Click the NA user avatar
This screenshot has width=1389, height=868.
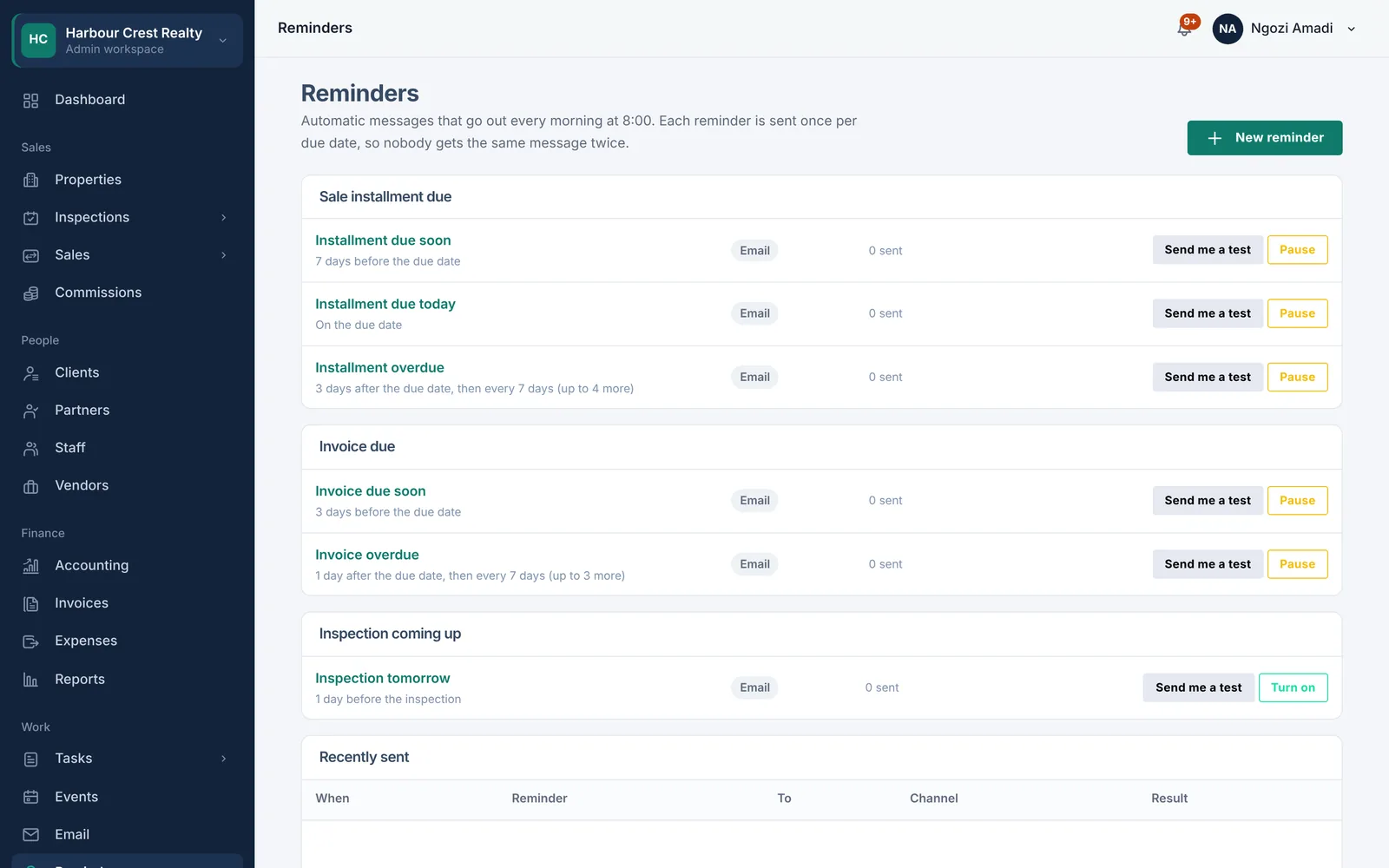[1228, 29]
